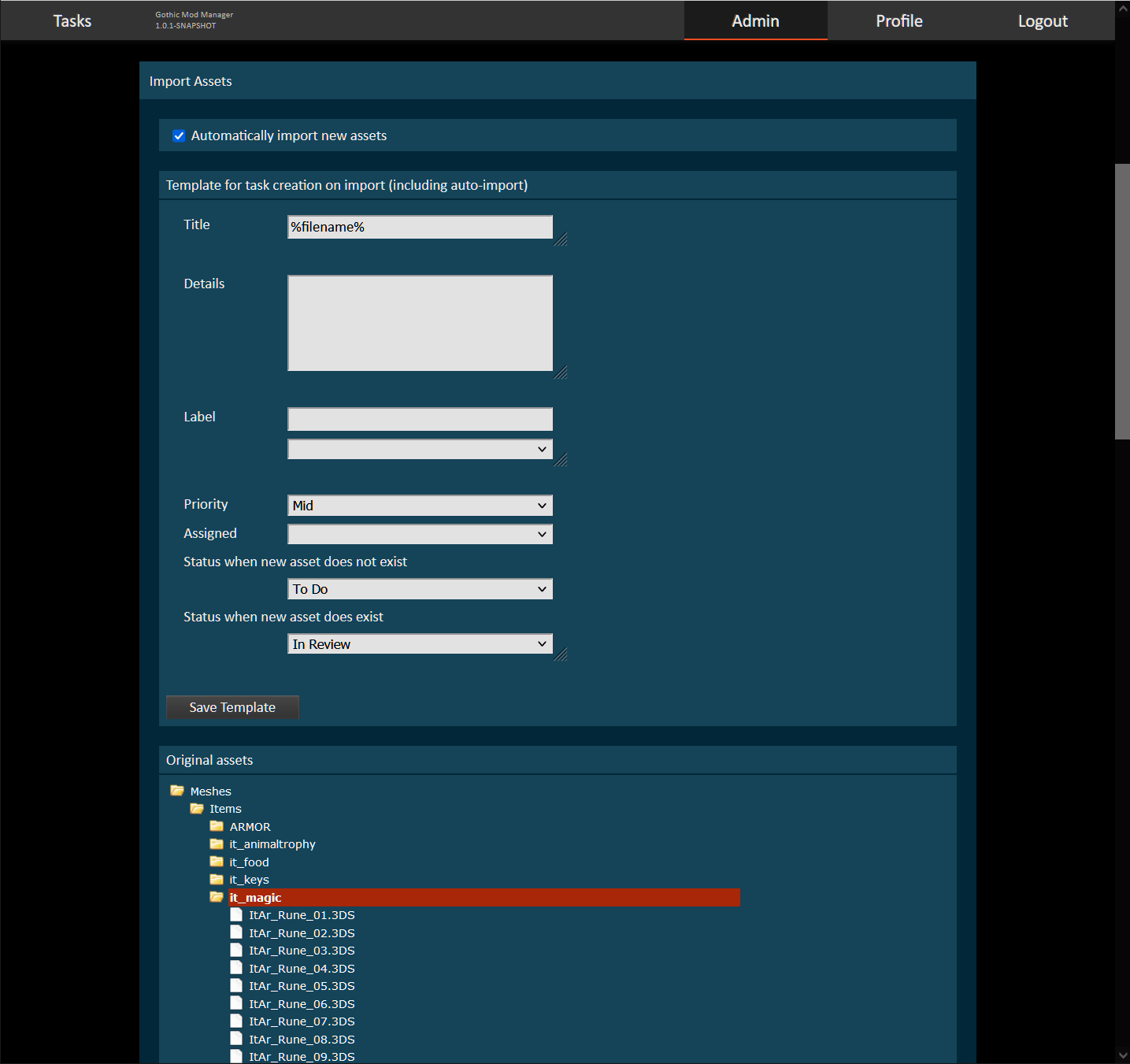Click the it_animaltrophy folder icon

217,844
